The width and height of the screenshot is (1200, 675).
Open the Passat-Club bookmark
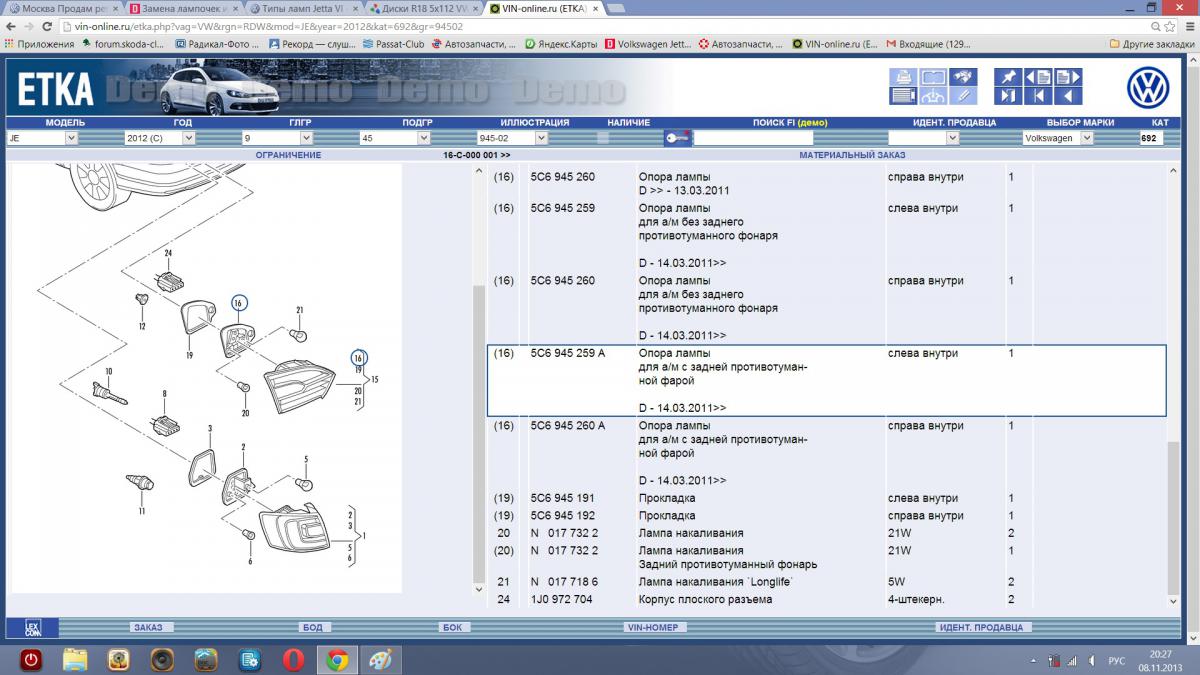pyautogui.click(x=394, y=44)
